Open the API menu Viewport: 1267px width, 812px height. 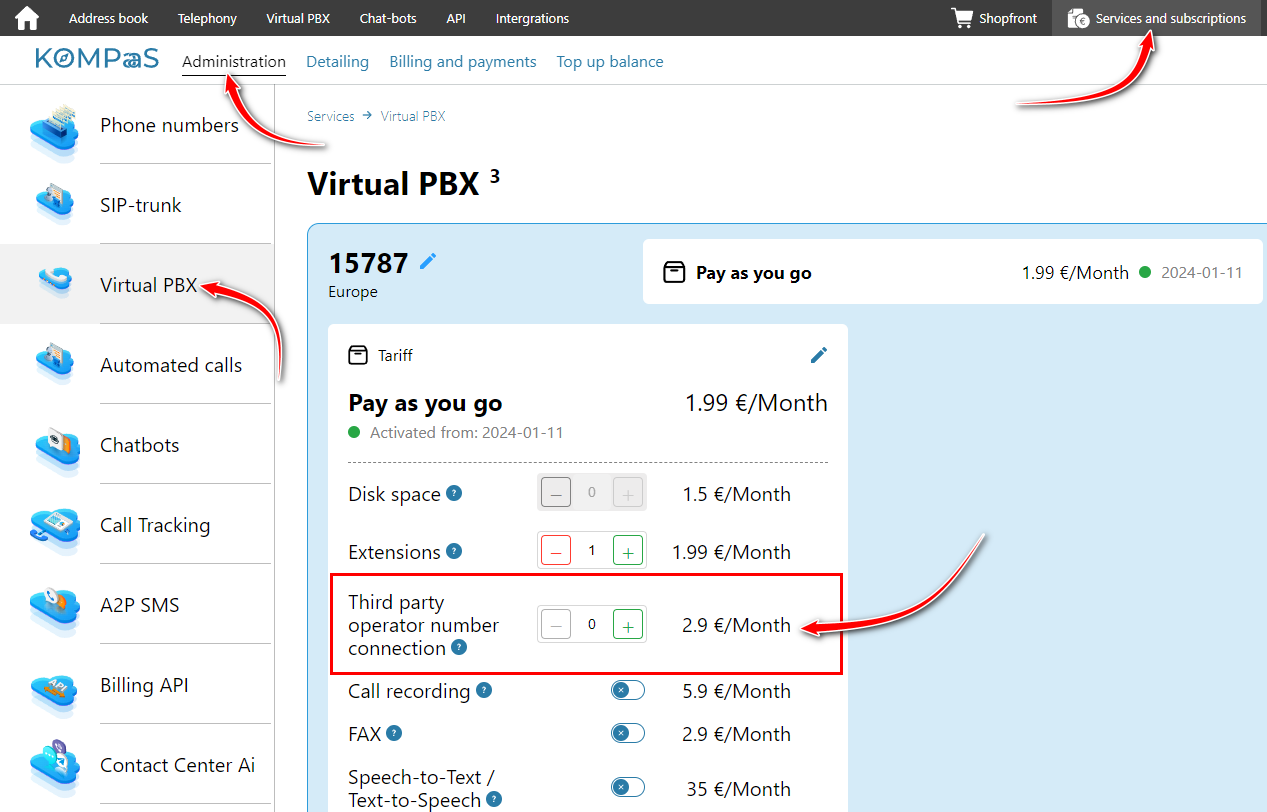[456, 18]
